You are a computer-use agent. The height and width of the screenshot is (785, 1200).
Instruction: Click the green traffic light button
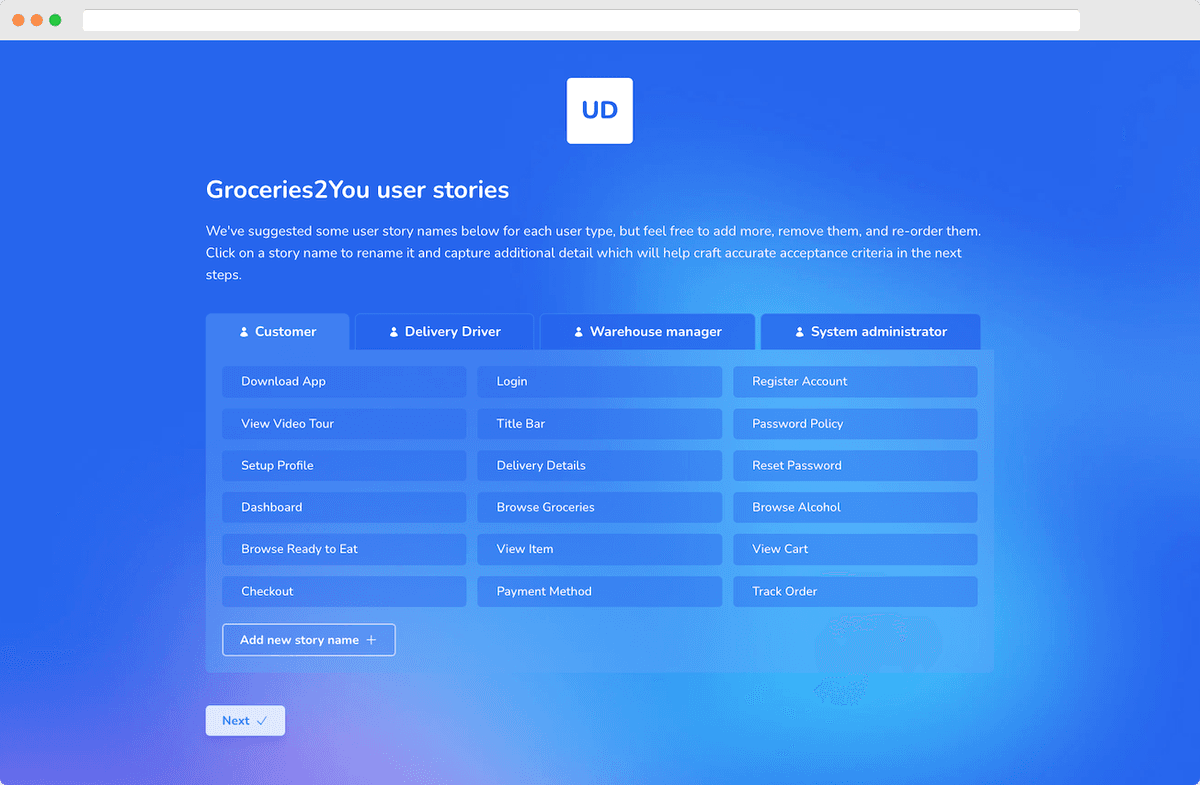(55, 19)
